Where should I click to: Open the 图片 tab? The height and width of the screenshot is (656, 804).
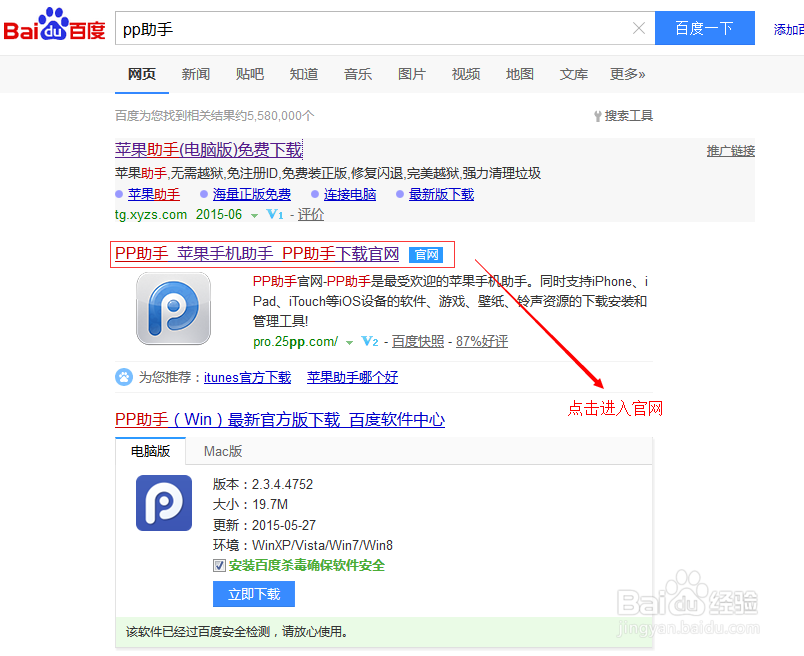412,74
